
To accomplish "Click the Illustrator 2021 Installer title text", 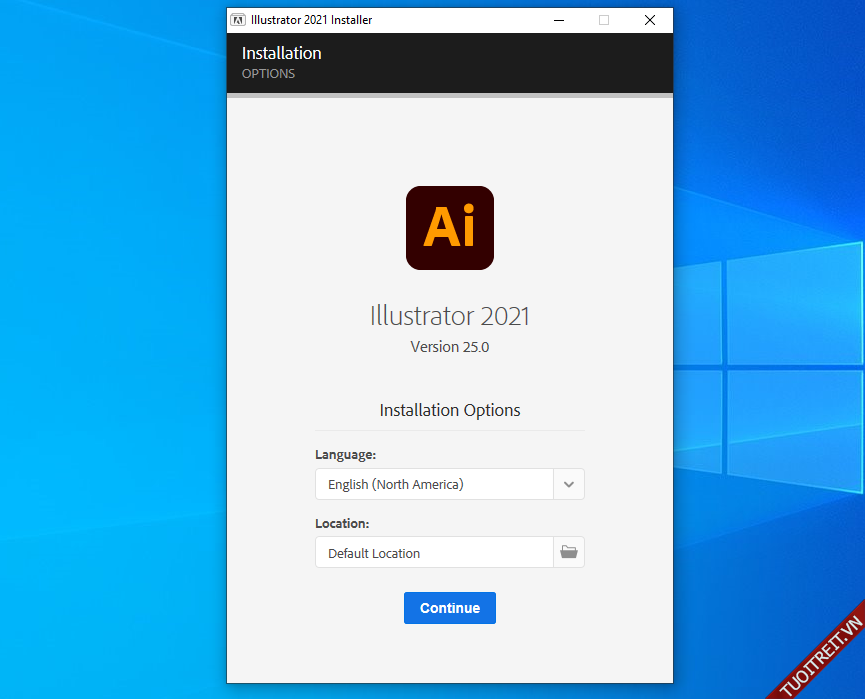I will (x=312, y=20).
